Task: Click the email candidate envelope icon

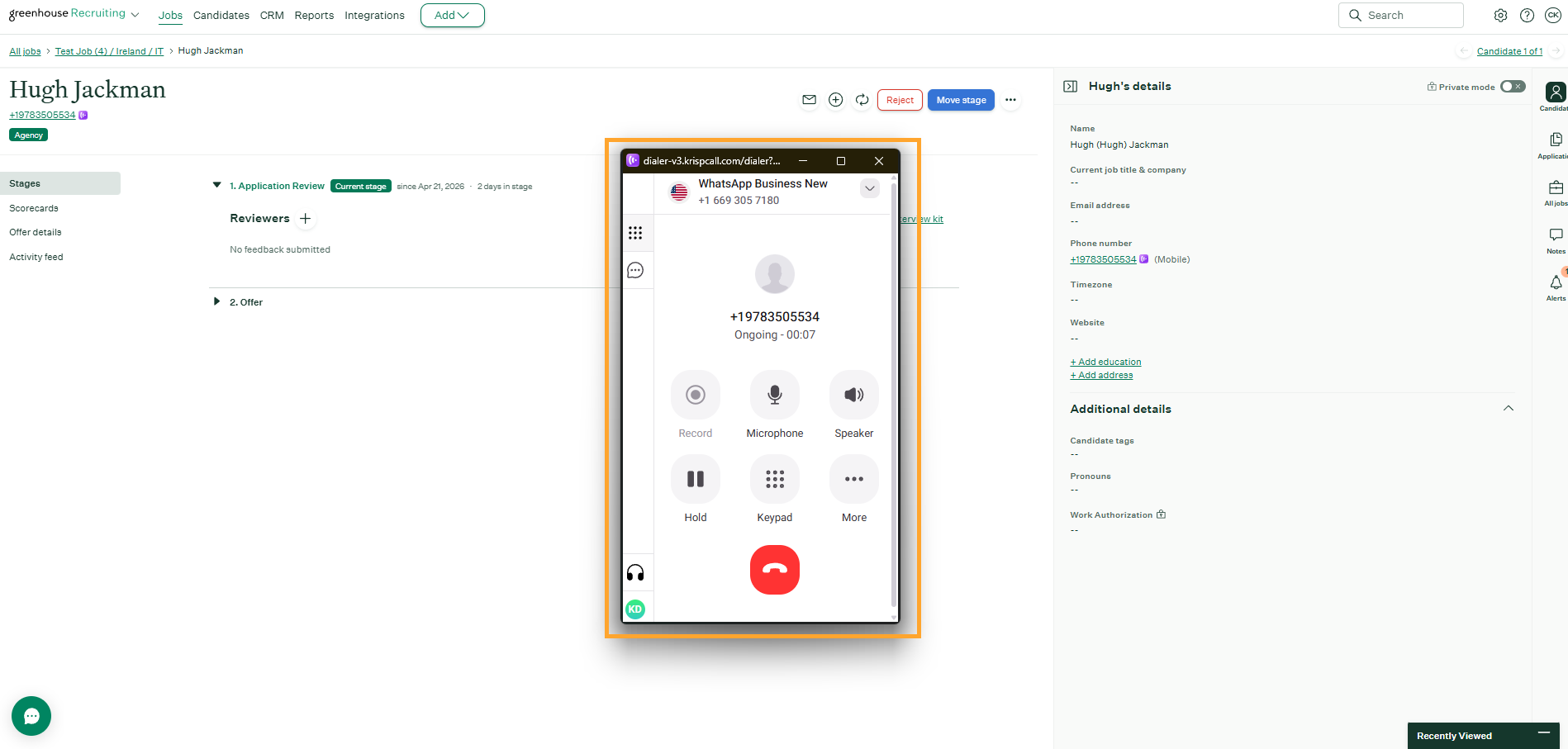Action: (x=810, y=100)
